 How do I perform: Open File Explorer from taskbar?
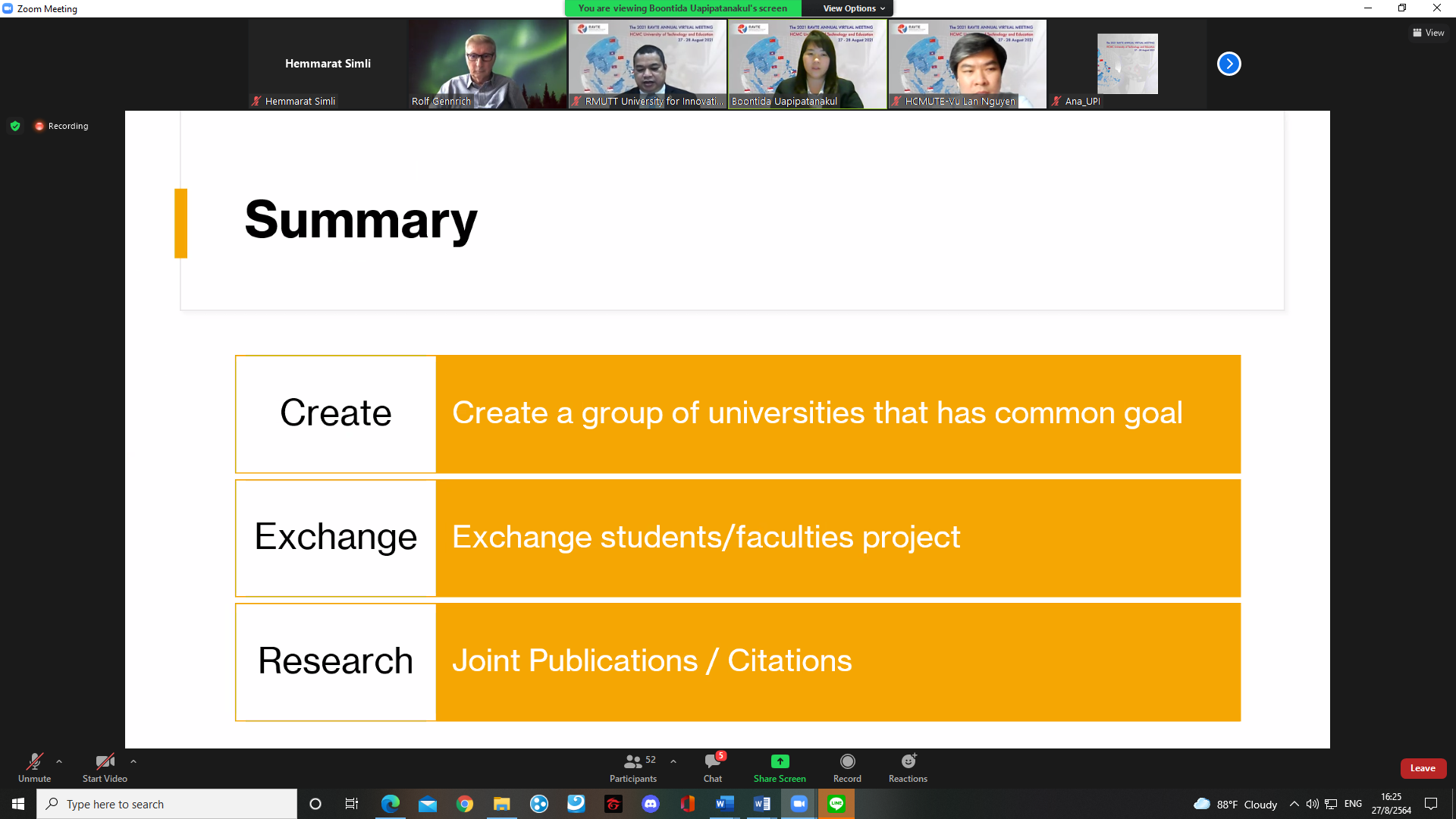pyautogui.click(x=502, y=804)
